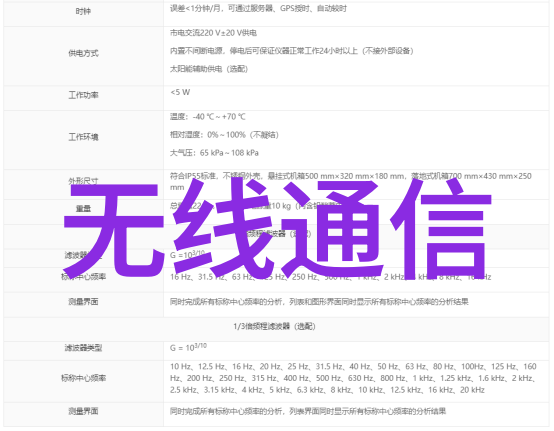Click the 重量 row label
Image resolution: width=554 pixels, height=431 pixels.
point(83,208)
